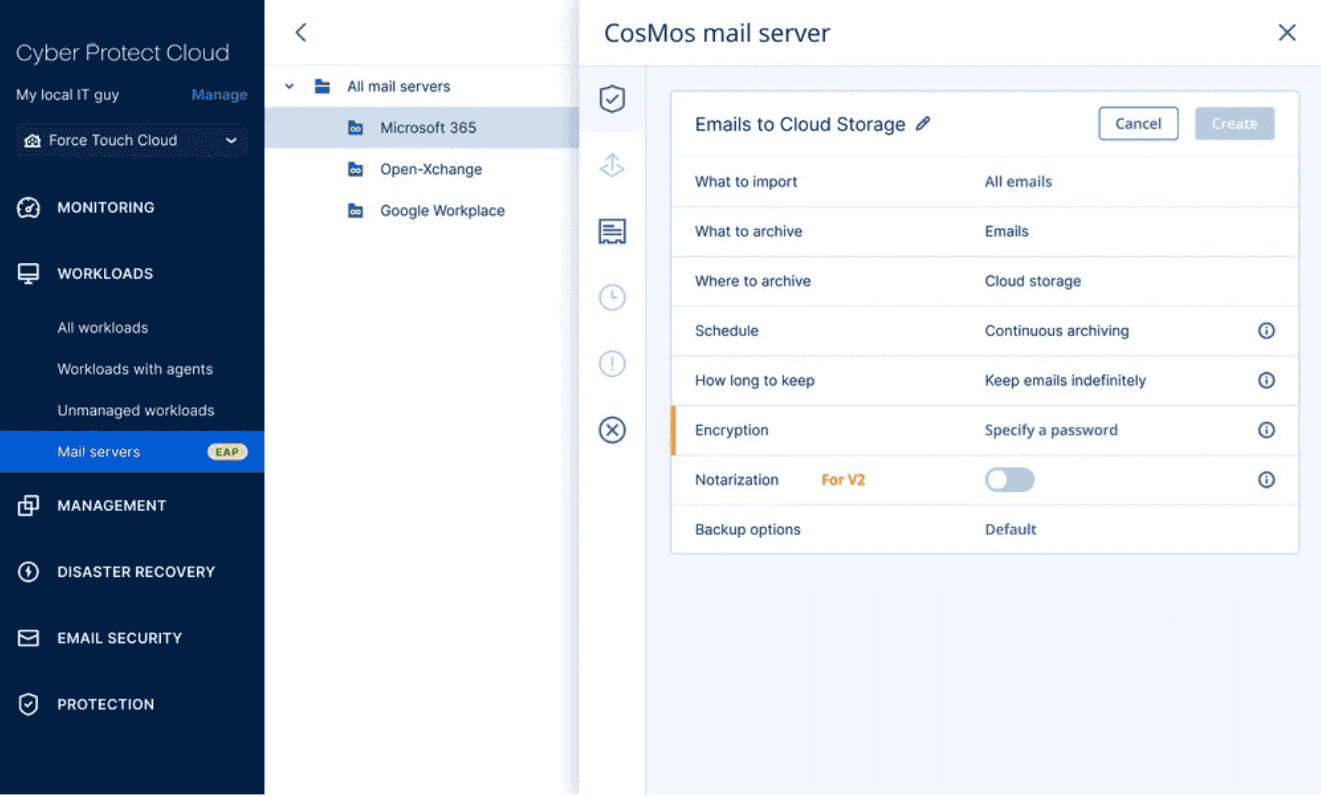
Task: Click the Create button
Action: coord(1234,124)
